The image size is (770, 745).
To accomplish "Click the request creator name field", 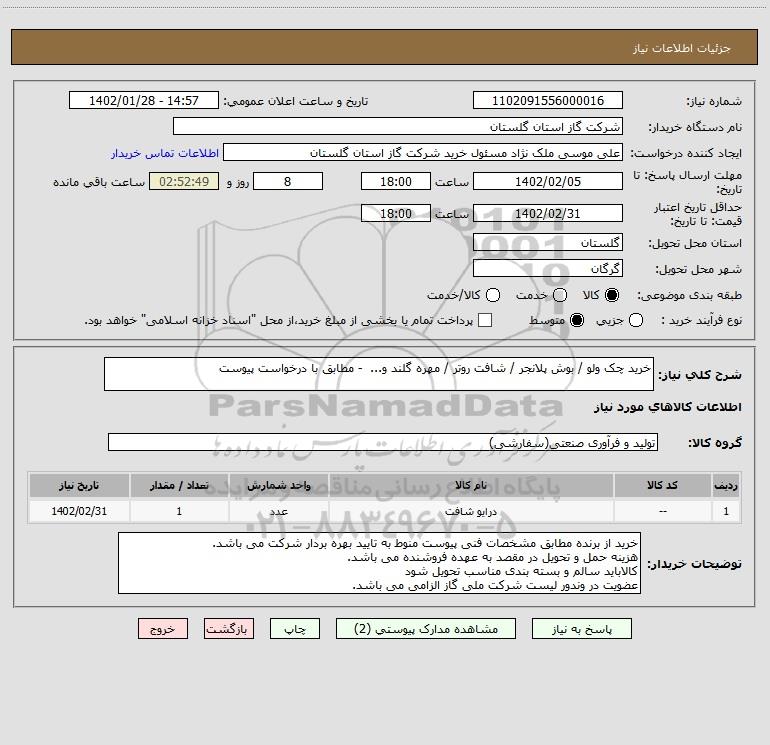I will coord(423,152).
